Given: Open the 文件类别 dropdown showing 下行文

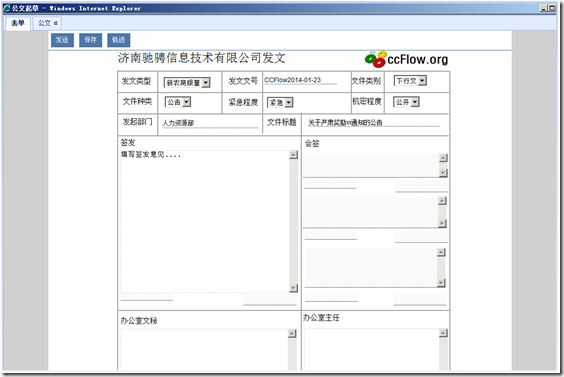Looking at the screenshot, I should pyautogui.click(x=410, y=81).
